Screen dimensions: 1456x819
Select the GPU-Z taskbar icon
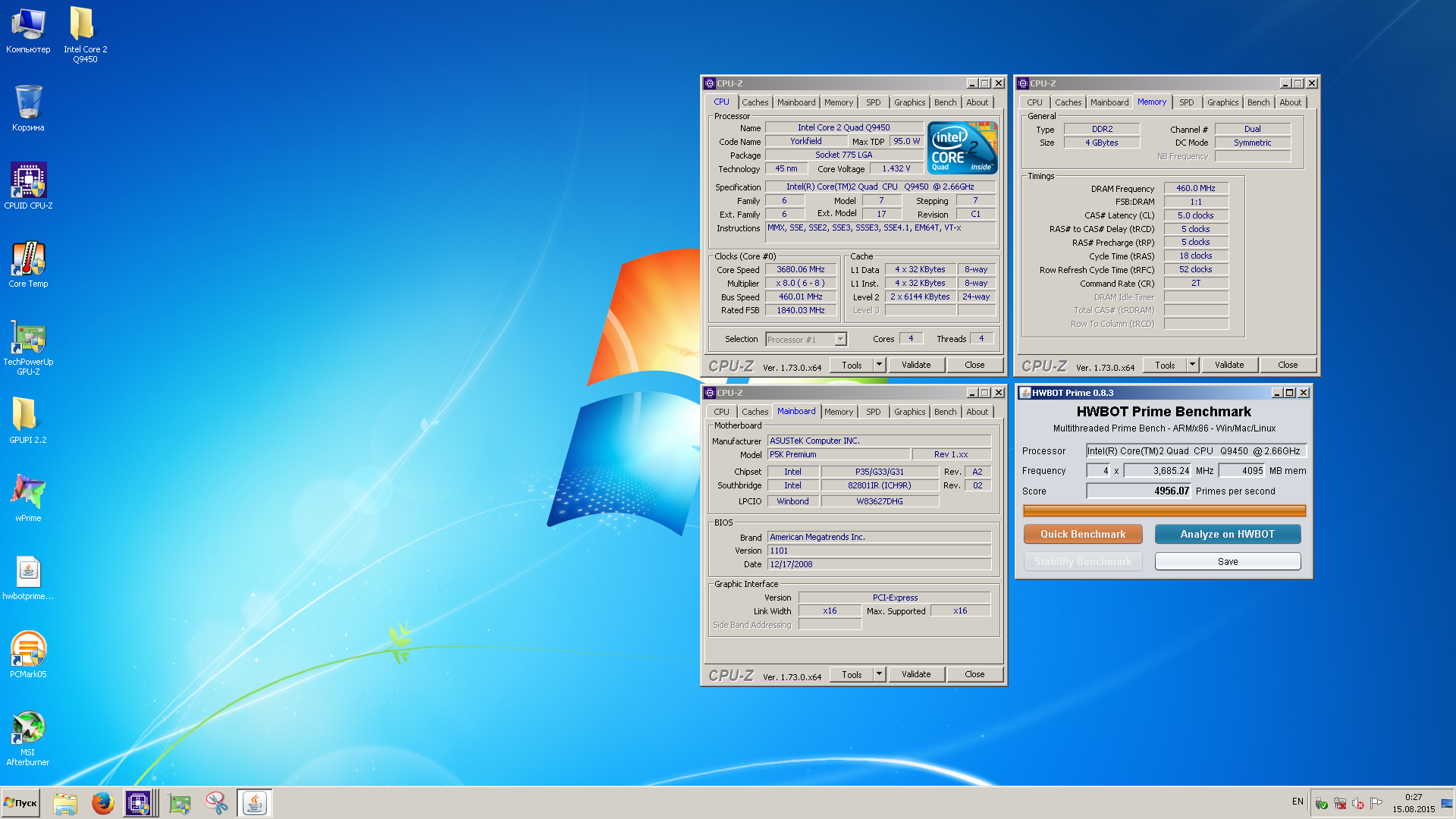[x=180, y=803]
